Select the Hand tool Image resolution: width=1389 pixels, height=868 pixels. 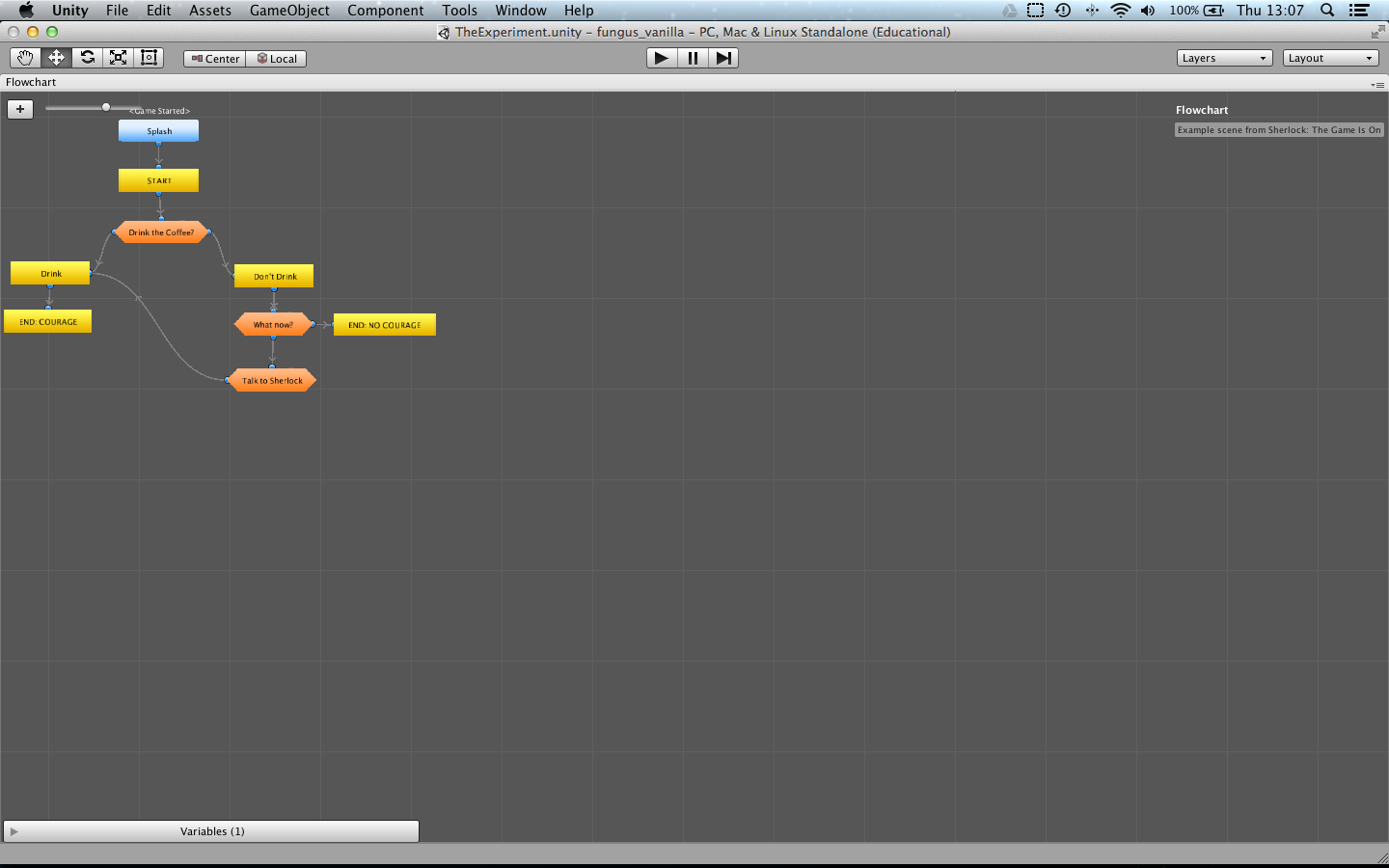[x=25, y=58]
